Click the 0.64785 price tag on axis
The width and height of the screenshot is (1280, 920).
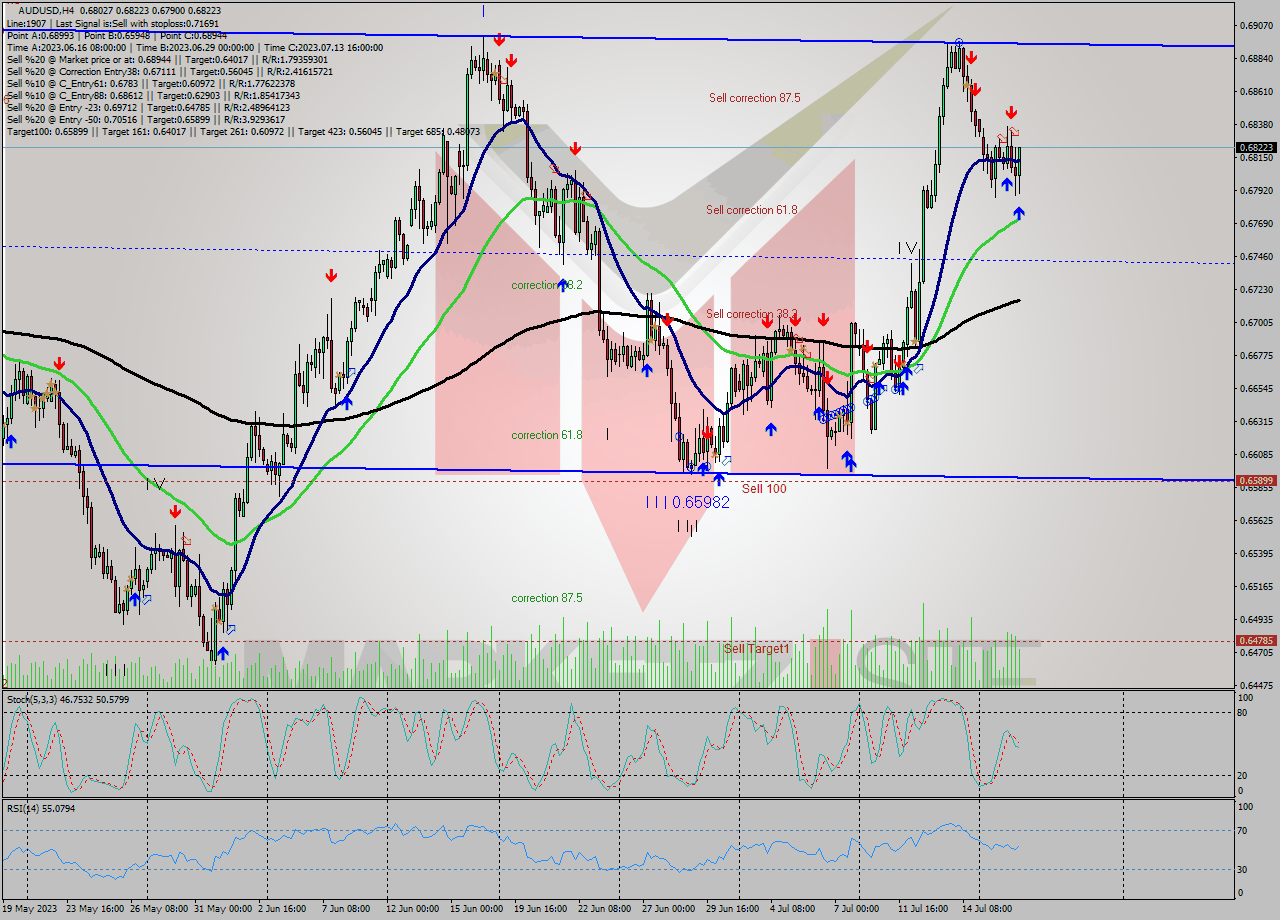coord(1256,640)
